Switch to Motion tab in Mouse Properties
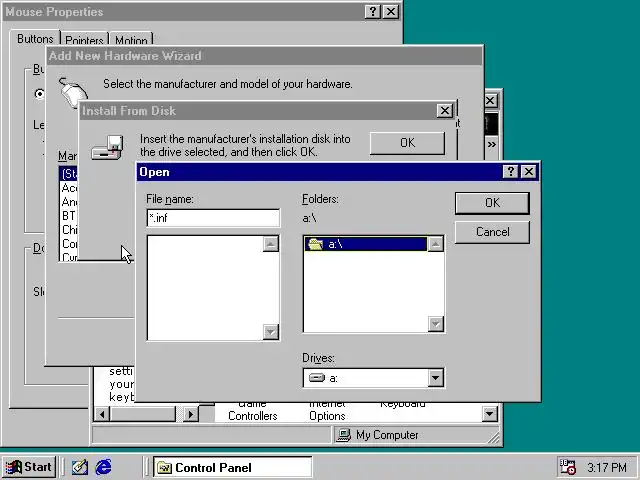The height and width of the screenshot is (480, 640). pyautogui.click(x=131, y=40)
